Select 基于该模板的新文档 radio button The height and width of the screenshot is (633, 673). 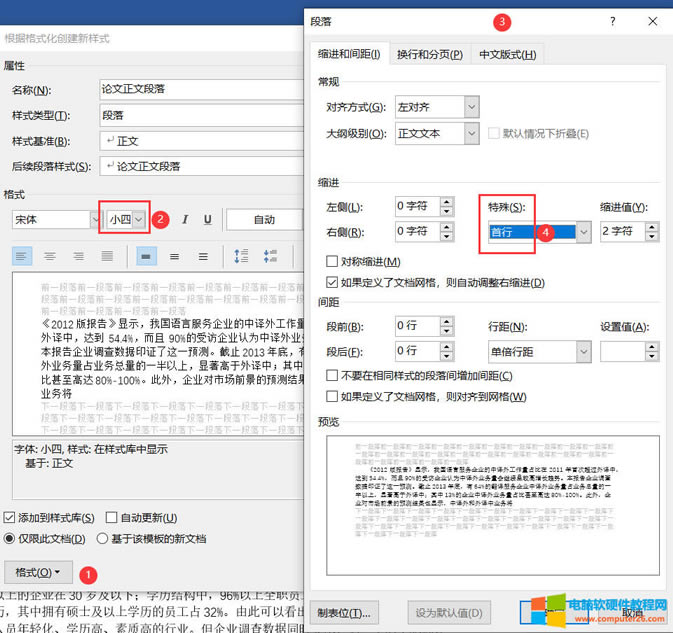pos(102,538)
